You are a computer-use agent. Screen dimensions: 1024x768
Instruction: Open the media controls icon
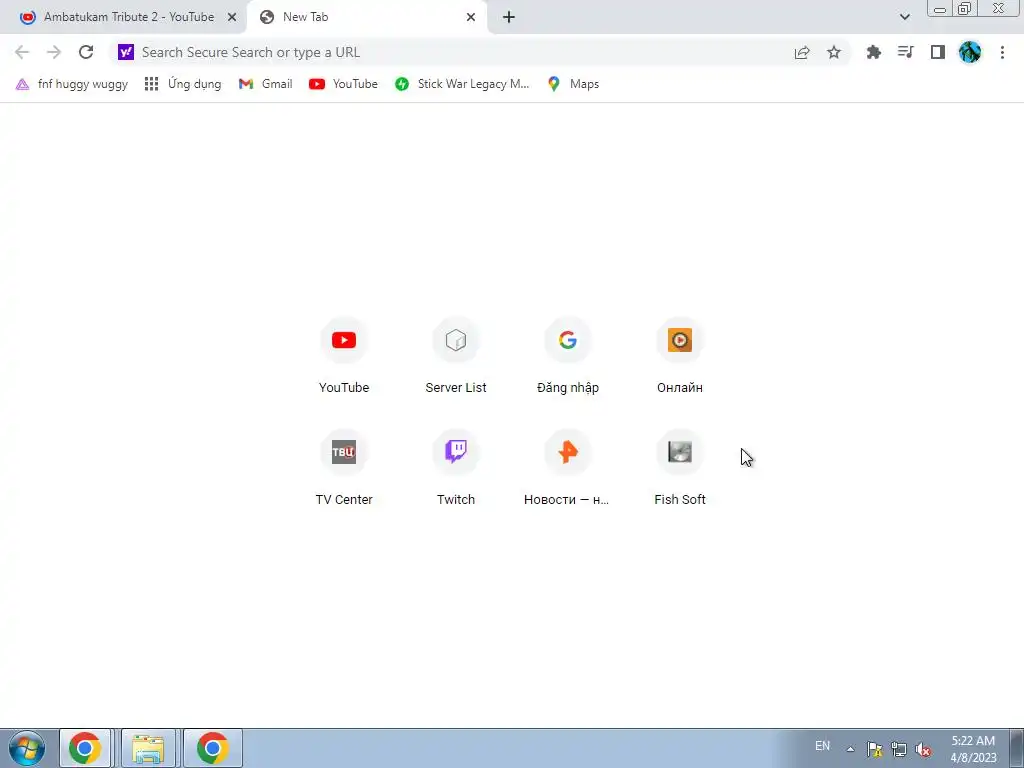(905, 52)
